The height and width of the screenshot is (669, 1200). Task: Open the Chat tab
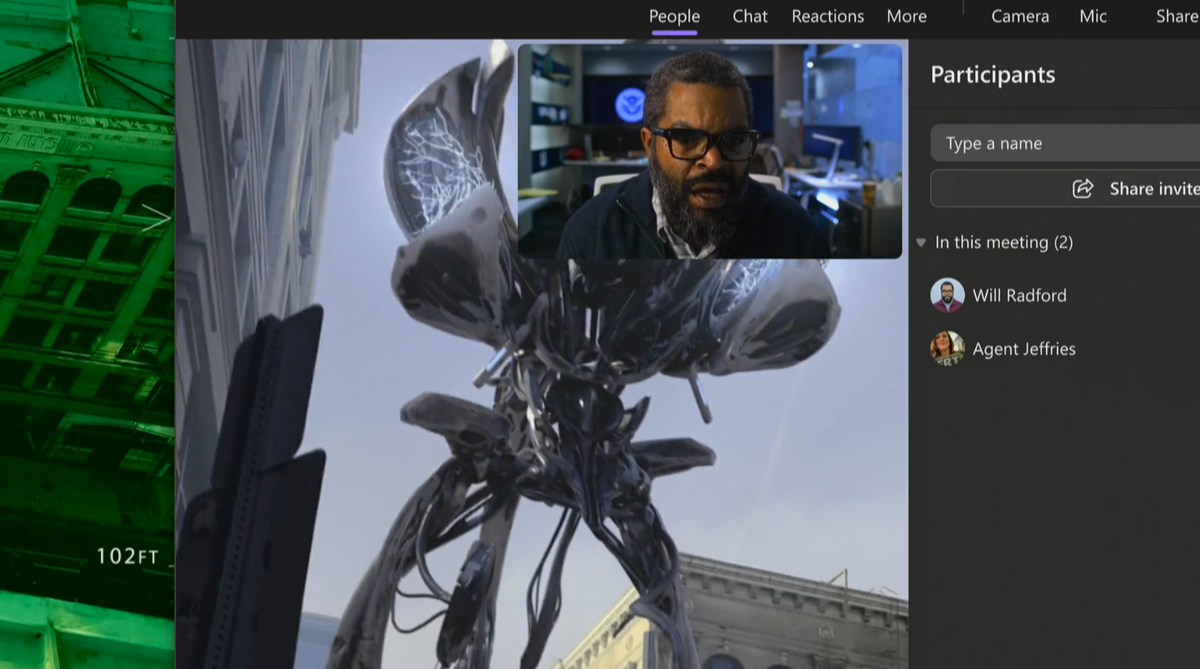[x=750, y=16]
